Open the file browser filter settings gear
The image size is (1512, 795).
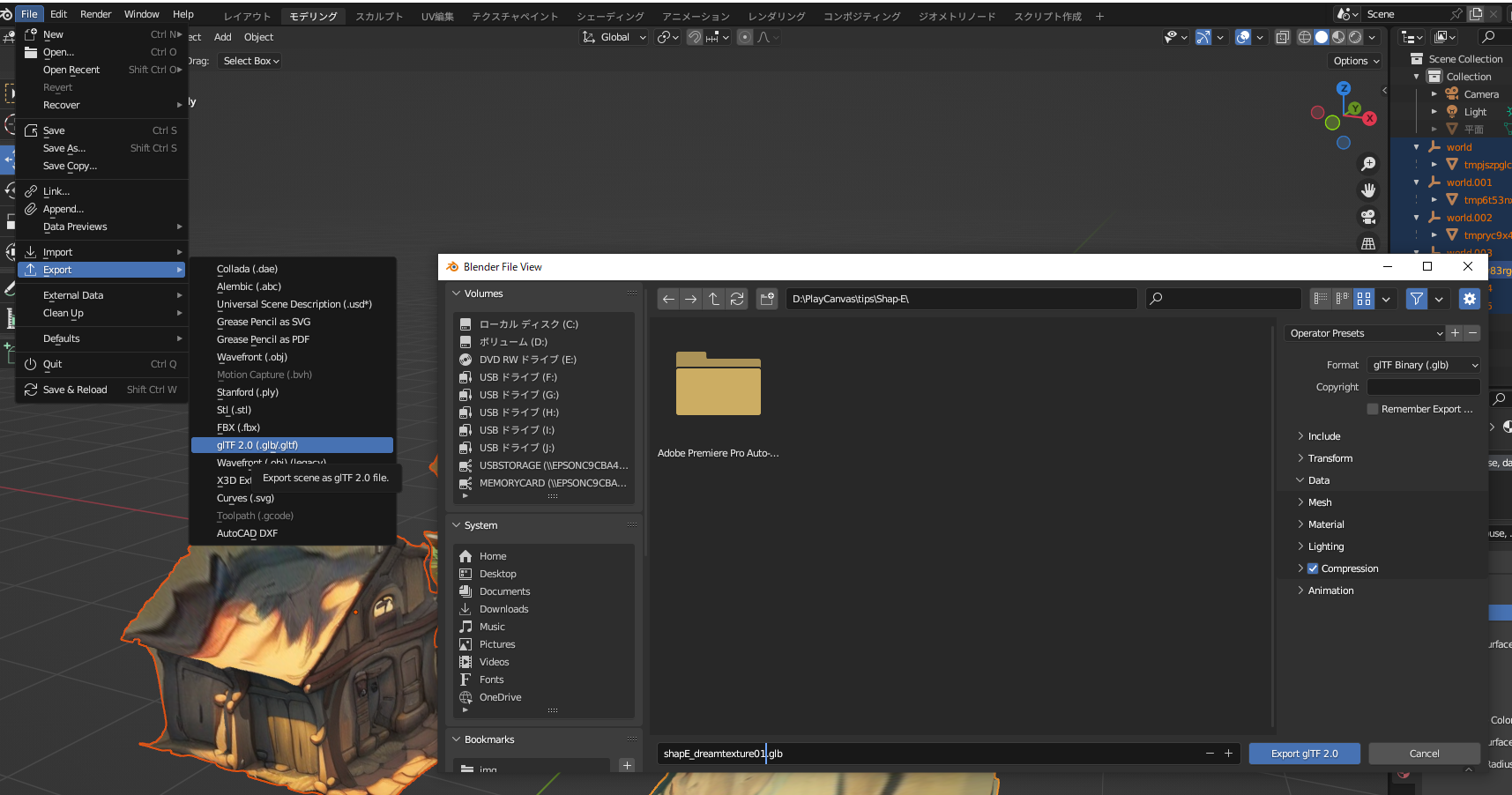tap(1469, 299)
